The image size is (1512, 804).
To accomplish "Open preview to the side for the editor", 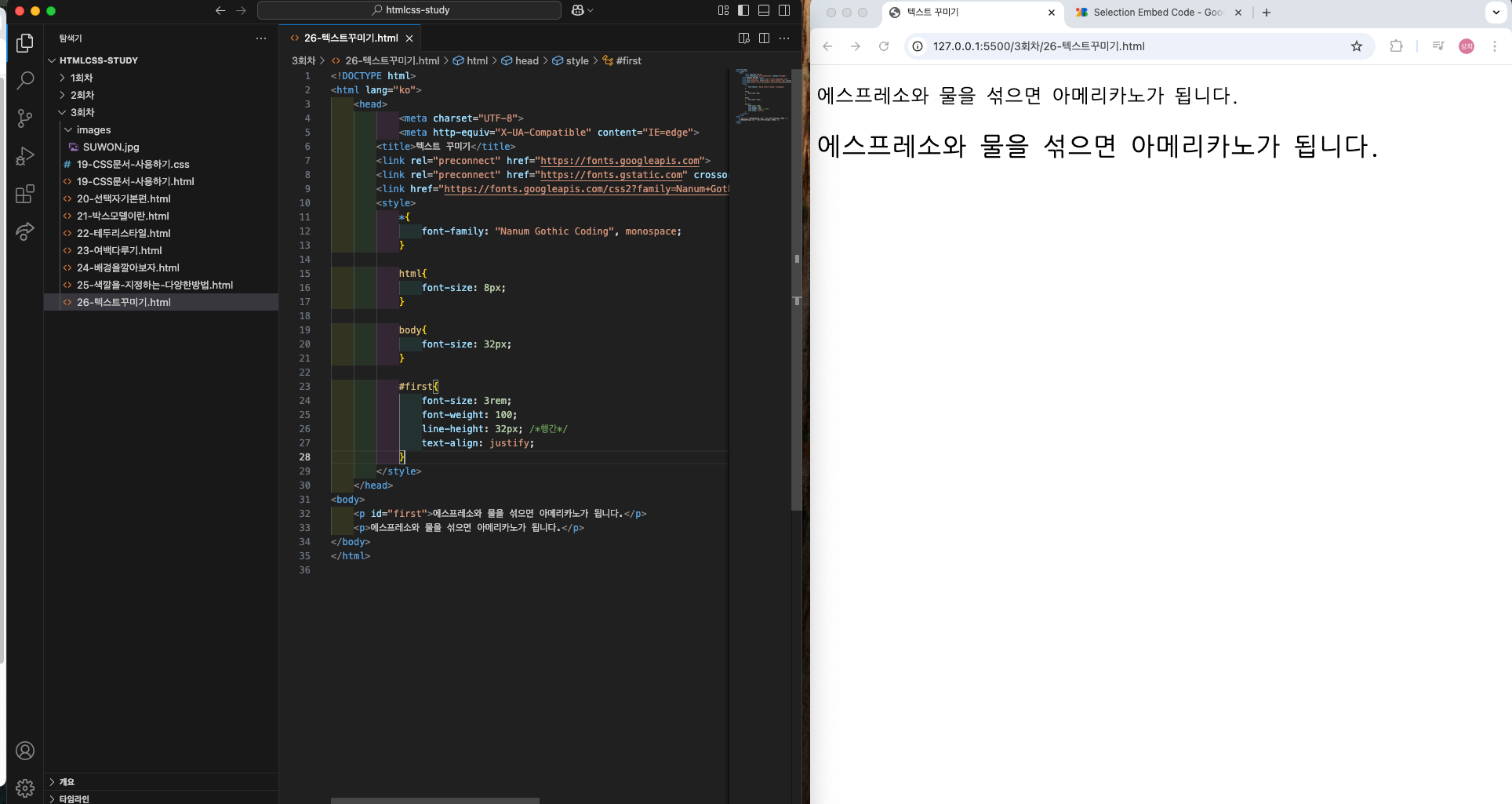I will pos(743,38).
